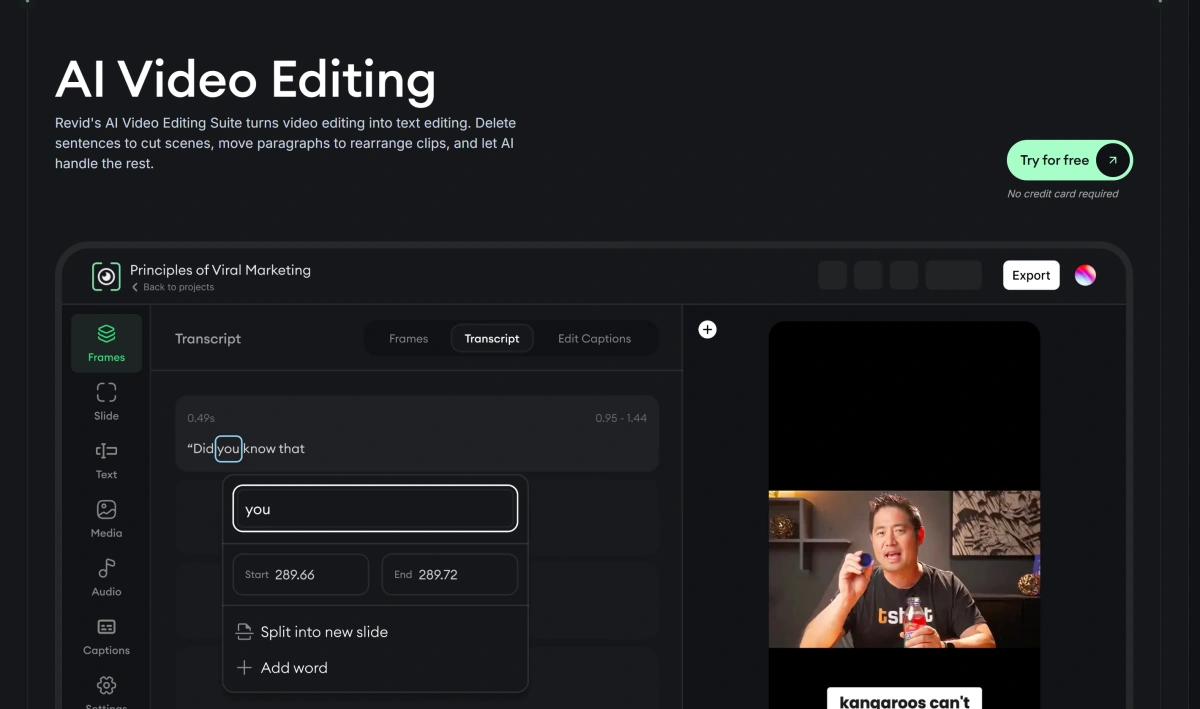The height and width of the screenshot is (709, 1200).
Task: Select the Slide sidebar tool
Action: coord(106,401)
